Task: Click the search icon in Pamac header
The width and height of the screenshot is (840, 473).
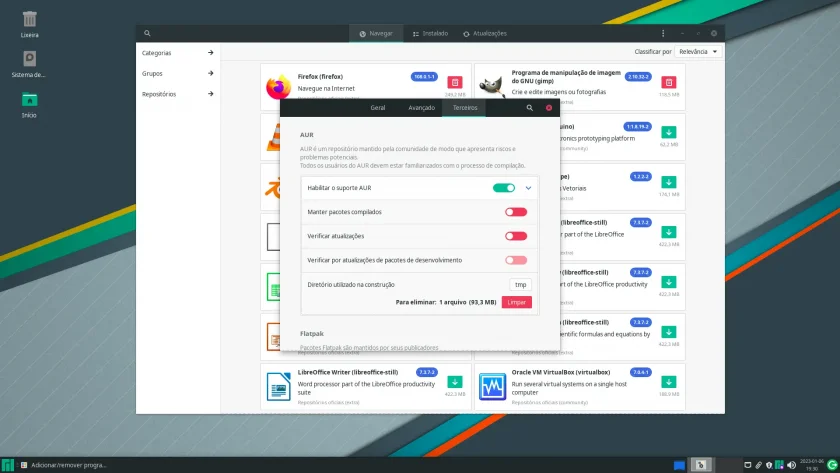Action: 147,33
